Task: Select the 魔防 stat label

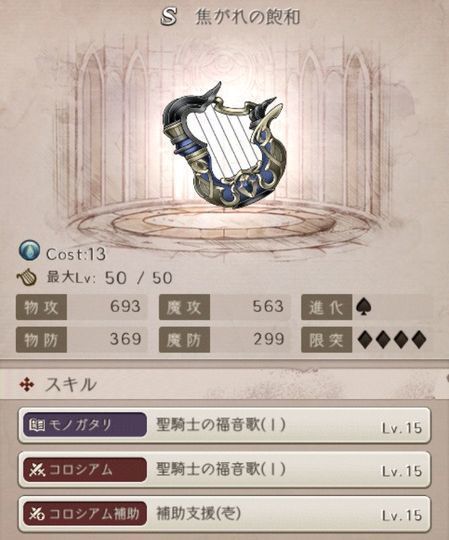Action: [x=184, y=340]
